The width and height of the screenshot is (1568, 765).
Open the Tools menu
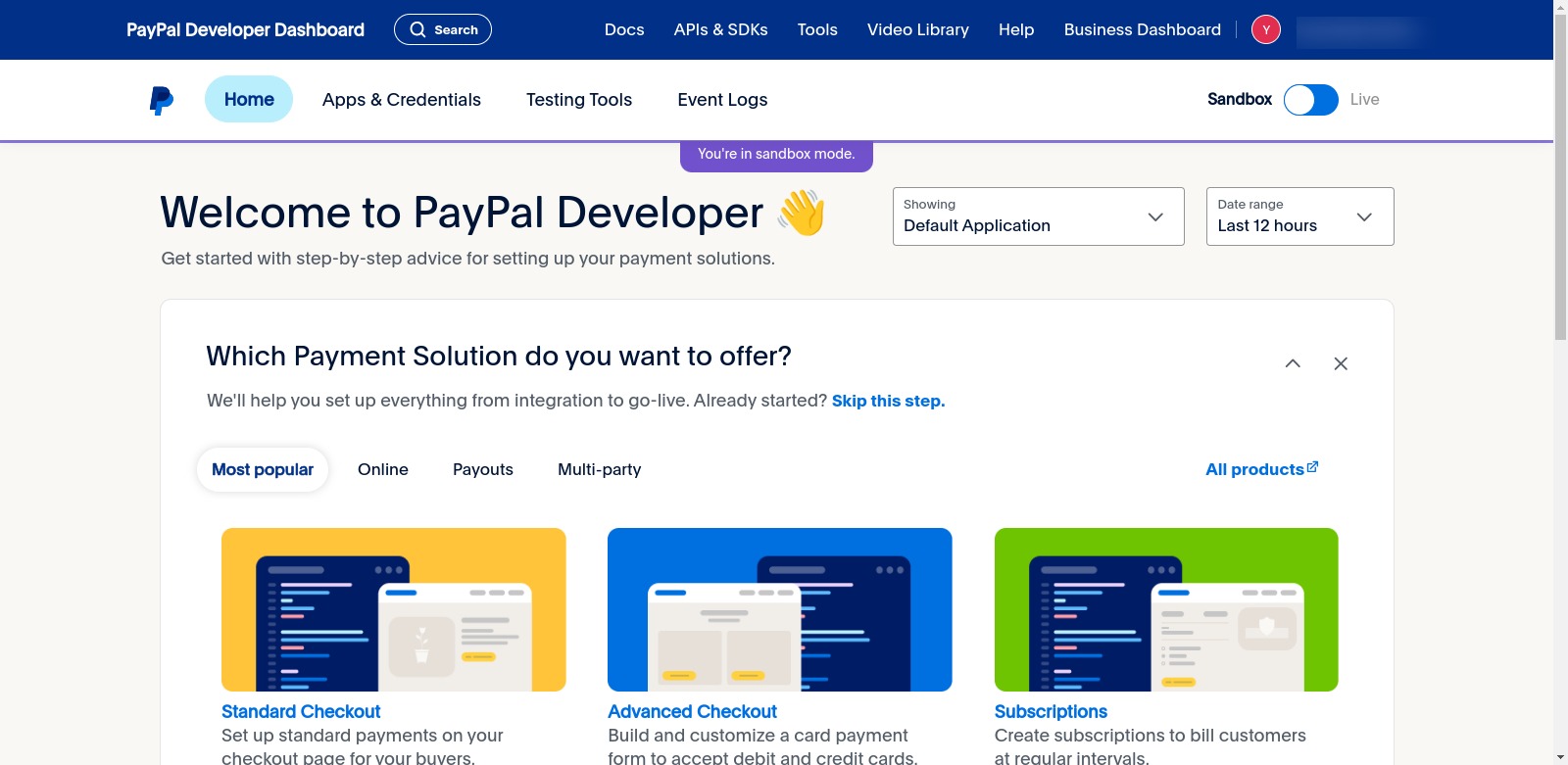(x=817, y=29)
